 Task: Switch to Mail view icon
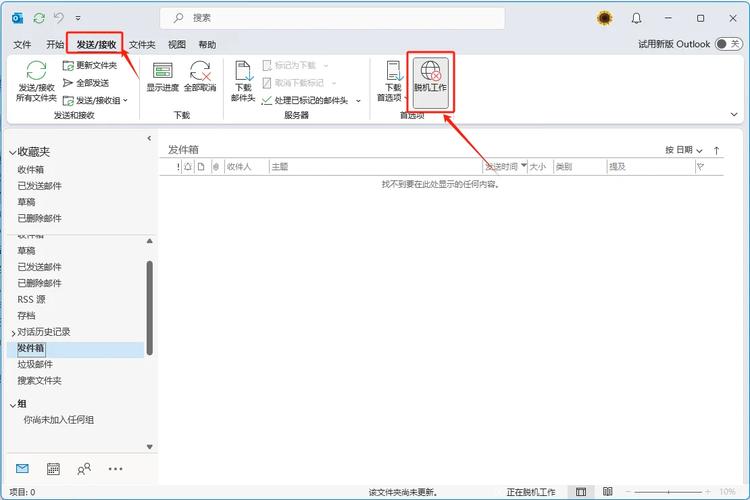pos(22,469)
